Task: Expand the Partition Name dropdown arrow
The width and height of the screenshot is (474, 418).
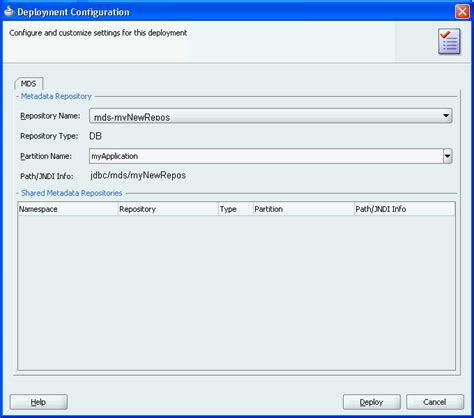Action: tap(447, 156)
